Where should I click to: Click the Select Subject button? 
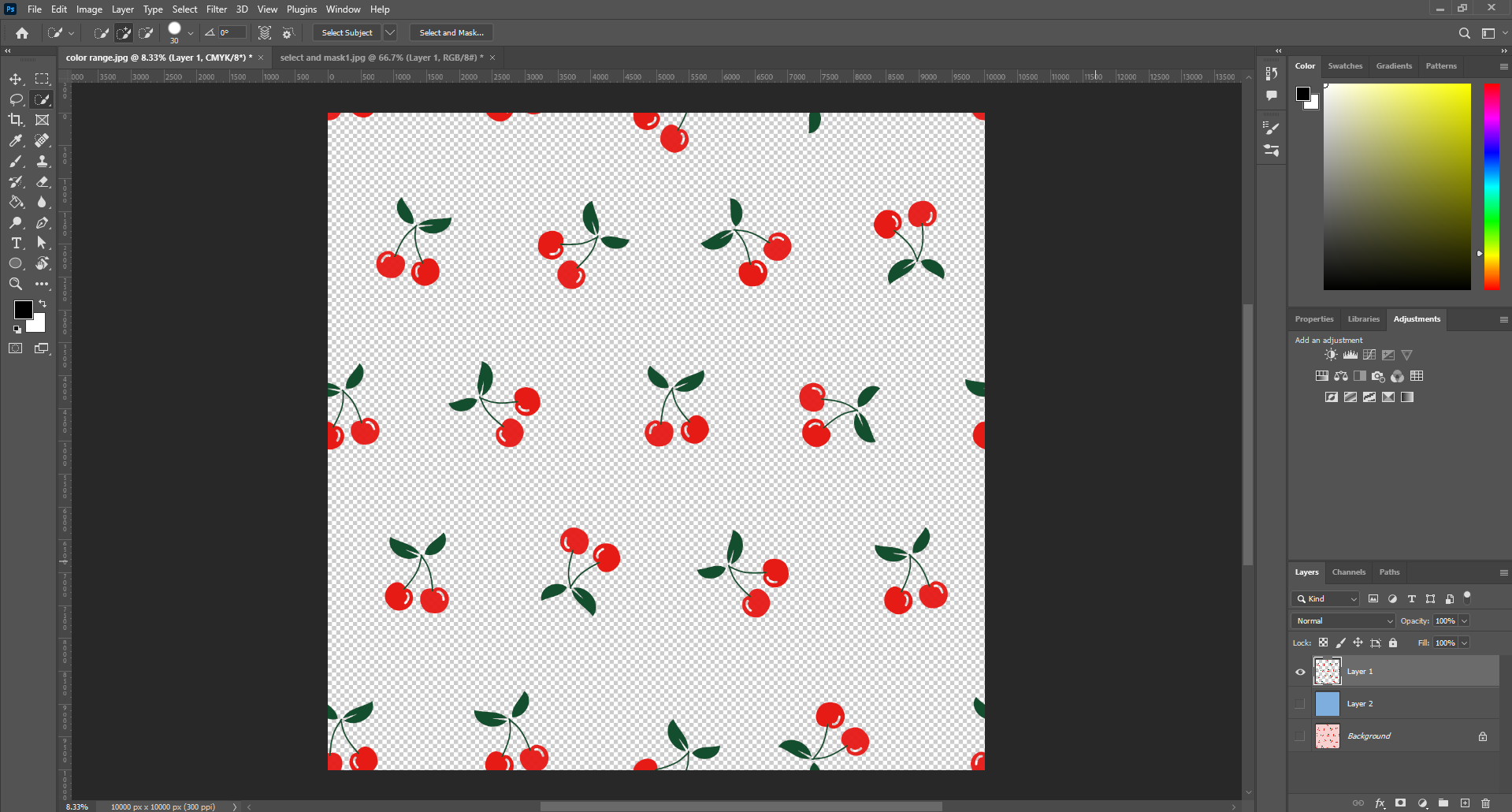[347, 33]
